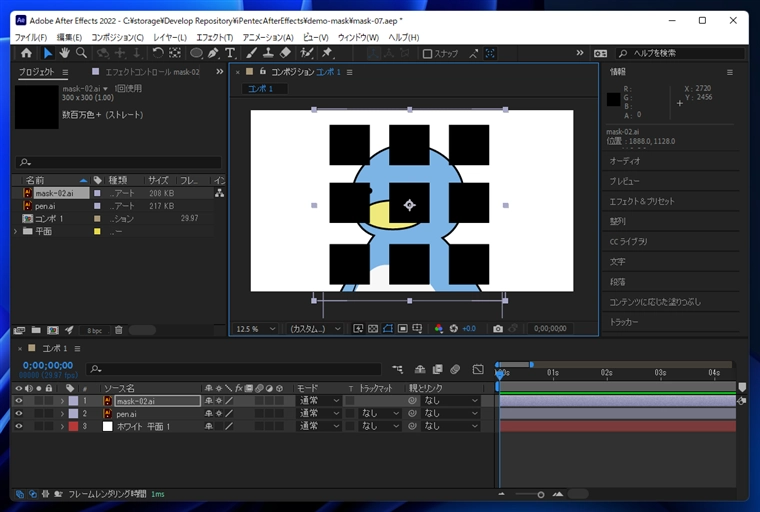Select the Eraser tool

(x=286, y=53)
